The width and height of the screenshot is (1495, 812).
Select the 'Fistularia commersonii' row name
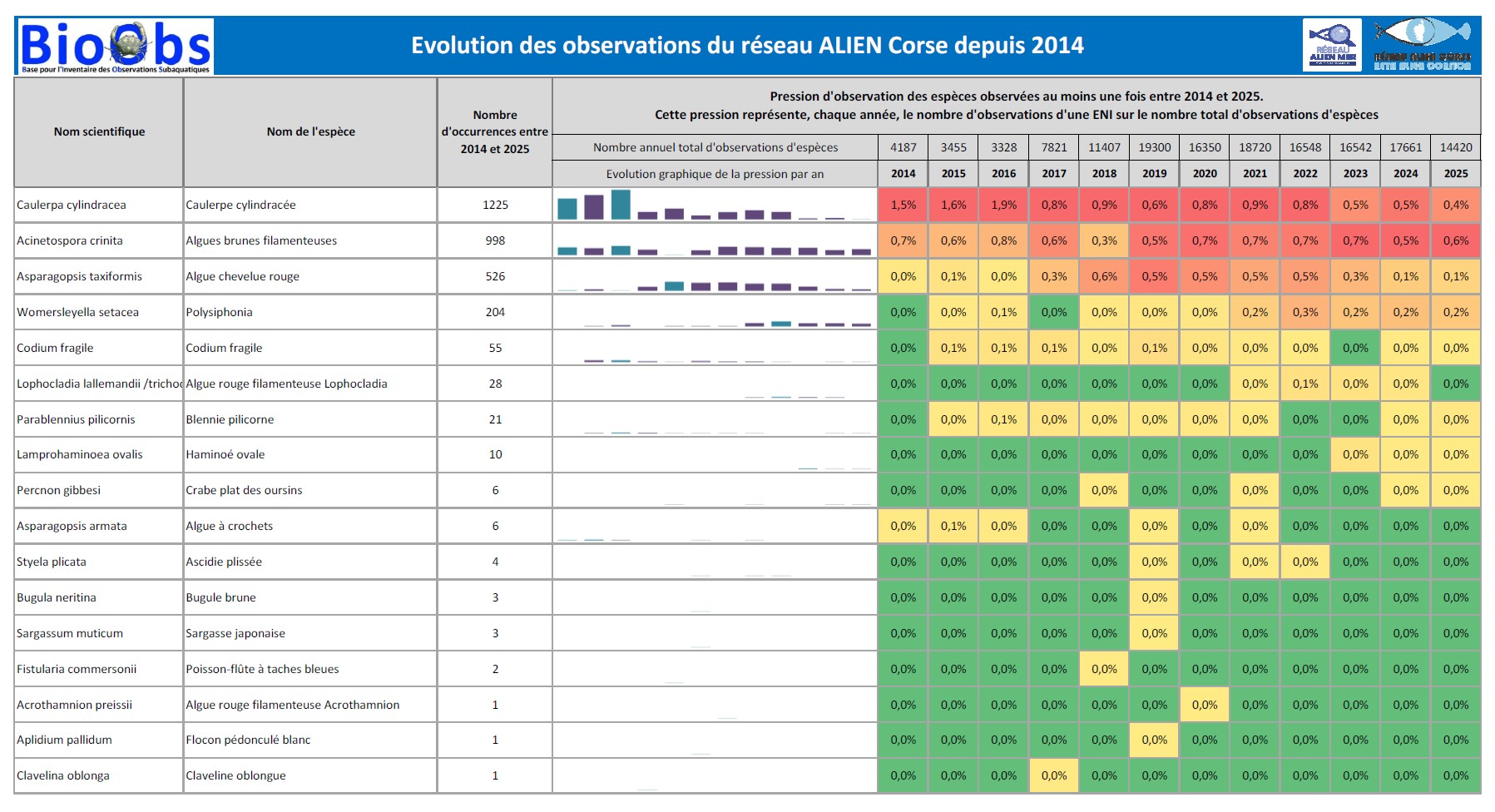click(77, 669)
